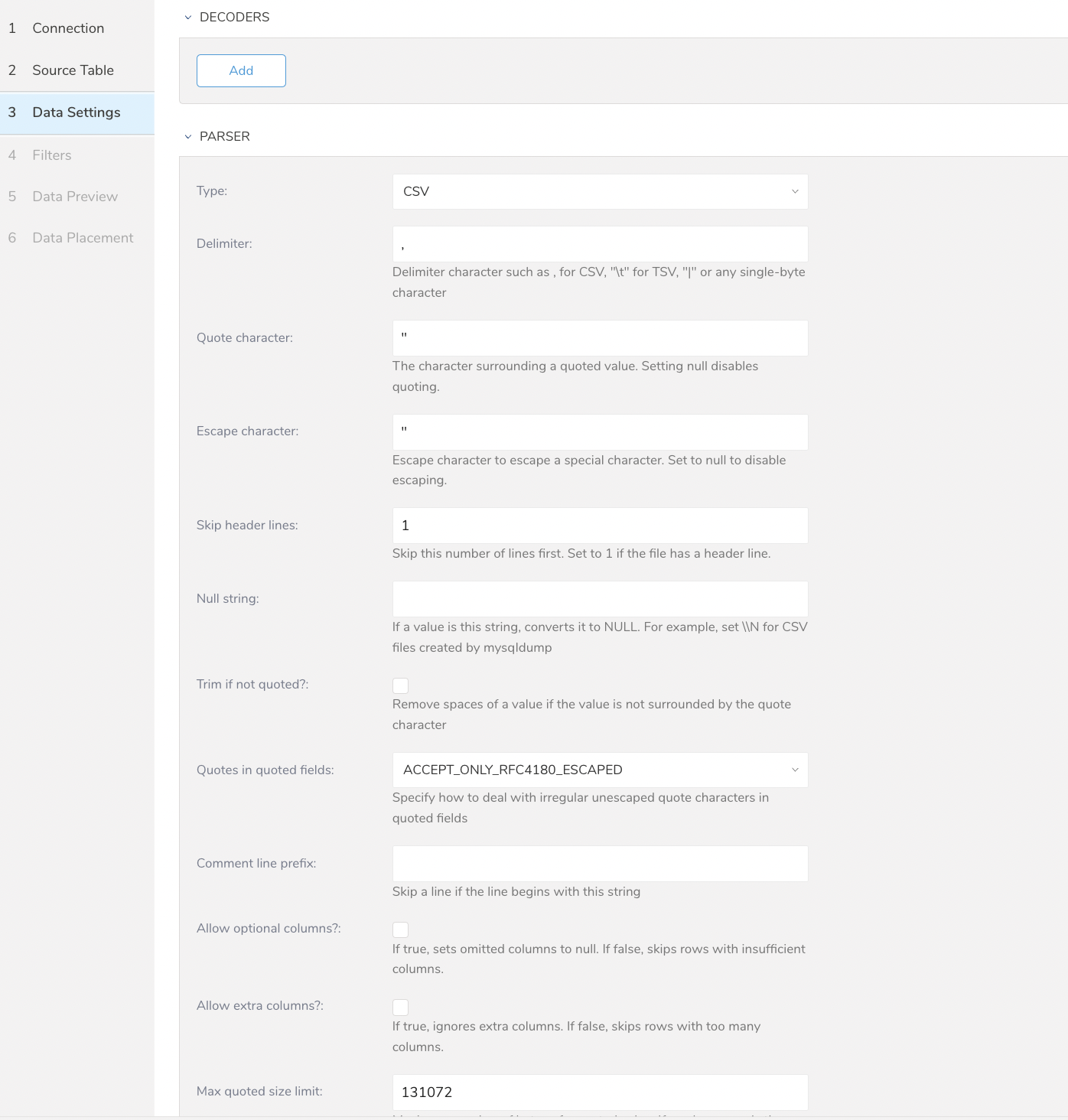Enable the Trim if not quoted checkbox
Viewport: 1068px width, 1120px height.
[x=400, y=685]
